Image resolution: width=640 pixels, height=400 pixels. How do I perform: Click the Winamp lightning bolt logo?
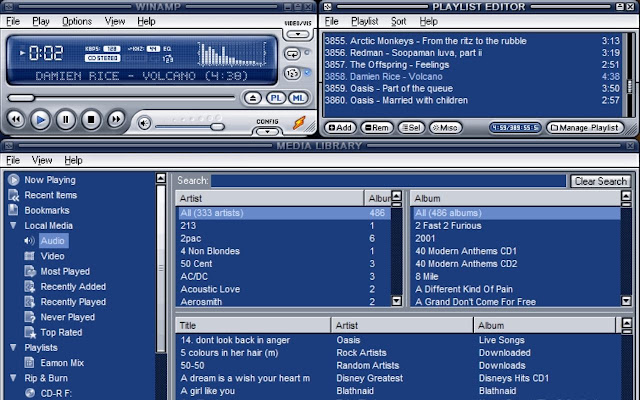click(x=299, y=122)
